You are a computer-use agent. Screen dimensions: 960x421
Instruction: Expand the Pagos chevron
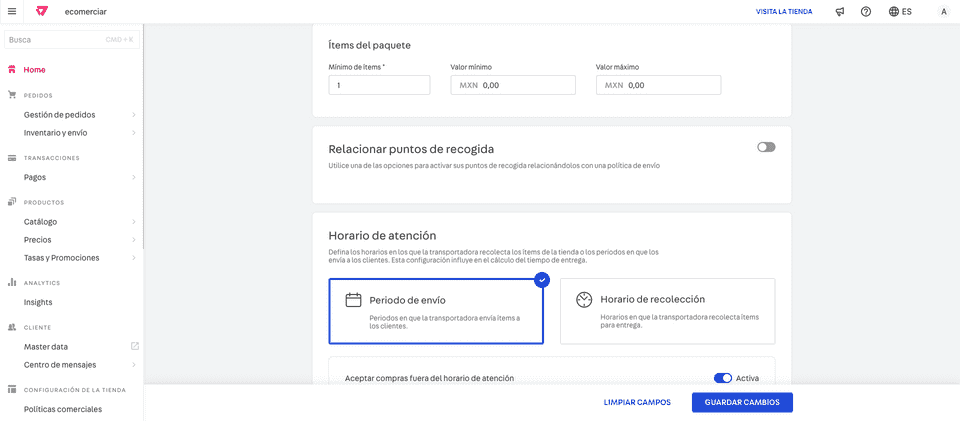(x=133, y=177)
